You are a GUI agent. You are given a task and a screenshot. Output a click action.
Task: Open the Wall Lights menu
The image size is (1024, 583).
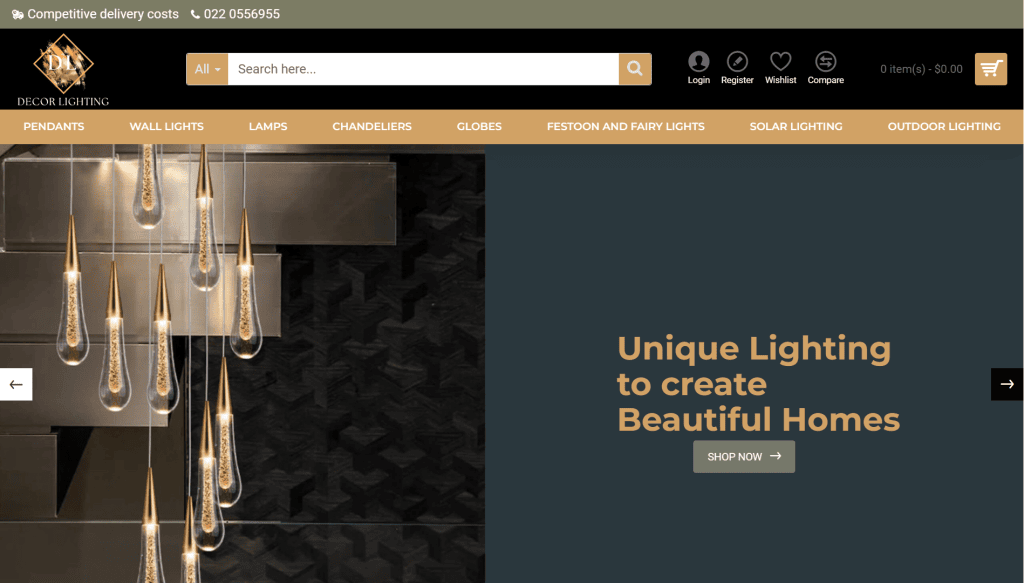(x=167, y=127)
